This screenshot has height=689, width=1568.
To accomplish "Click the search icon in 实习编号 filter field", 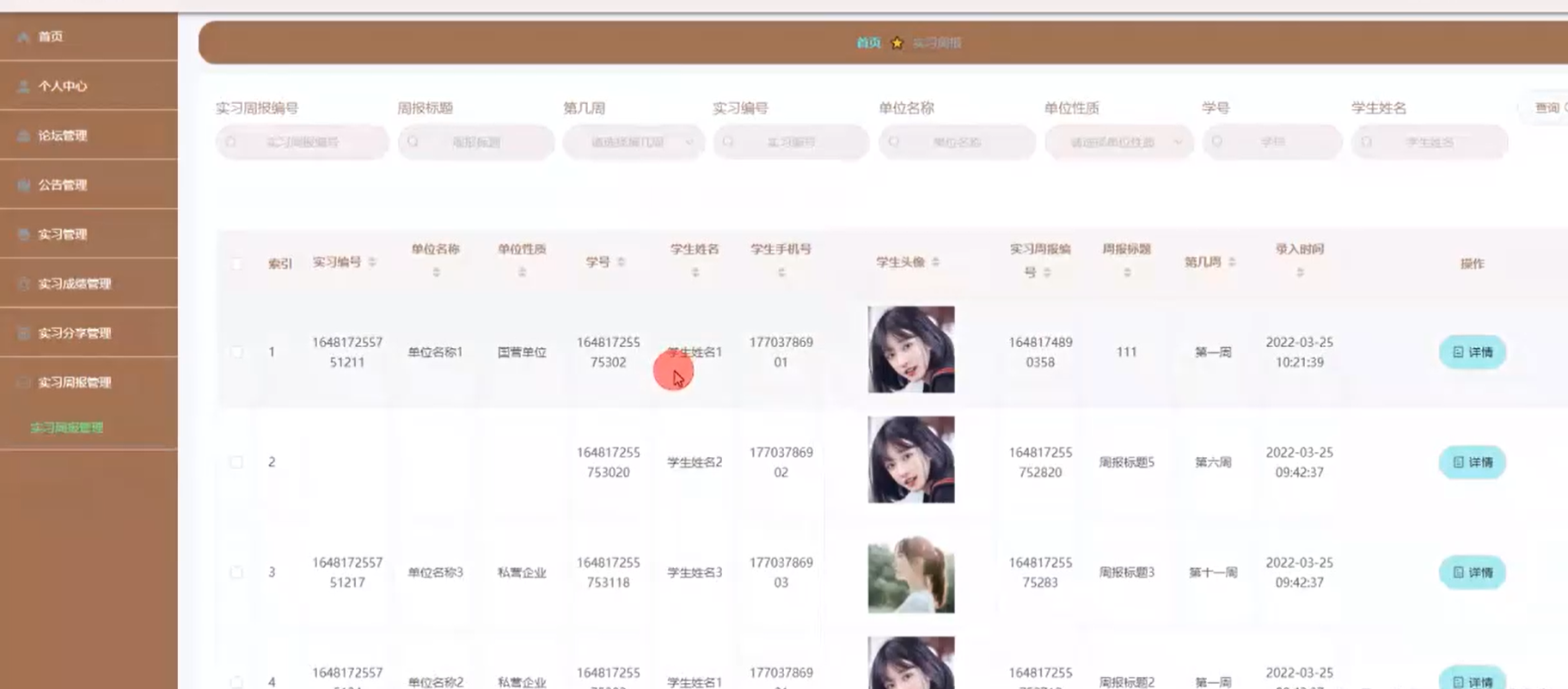I will [x=728, y=142].
